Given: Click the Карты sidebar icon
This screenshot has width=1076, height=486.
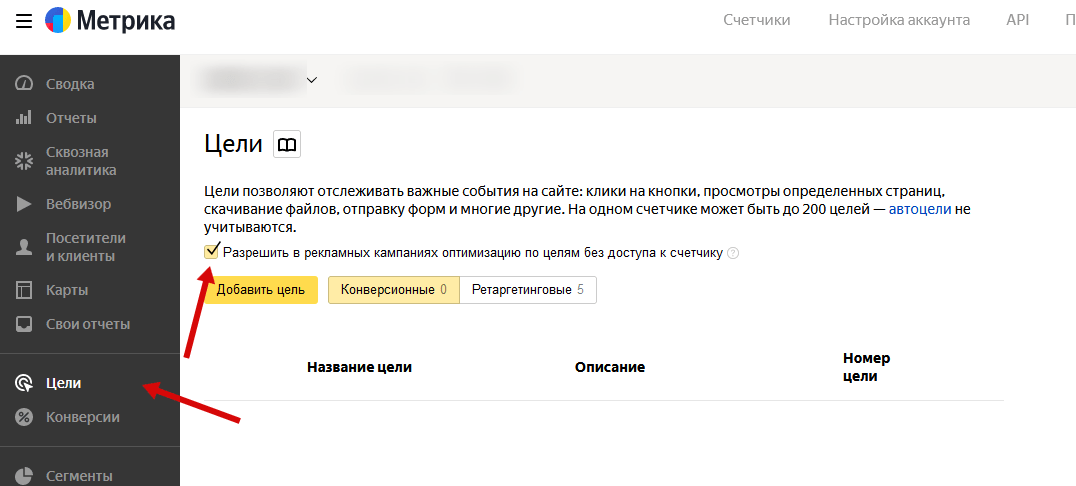Looking at the screenshot, I should pos(25,290).
